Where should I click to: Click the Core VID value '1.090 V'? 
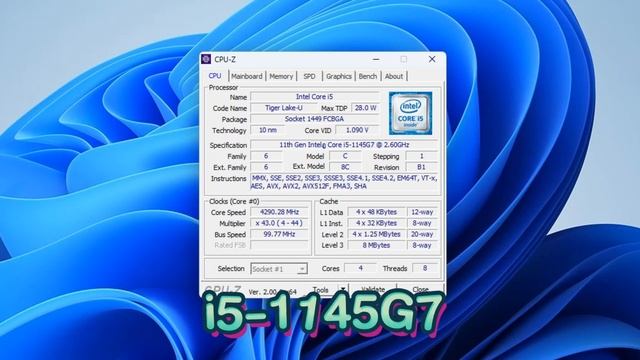(357, 130)
